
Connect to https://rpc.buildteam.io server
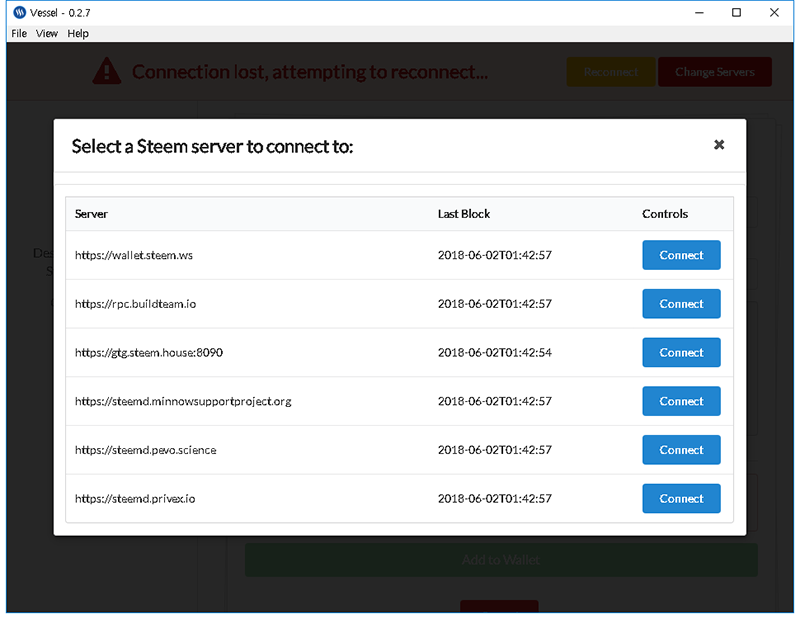tap(681, 304)
